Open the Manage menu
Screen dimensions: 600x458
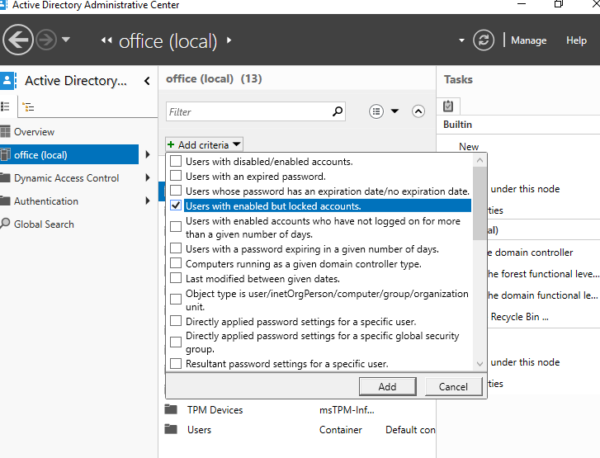coord(528,41)
